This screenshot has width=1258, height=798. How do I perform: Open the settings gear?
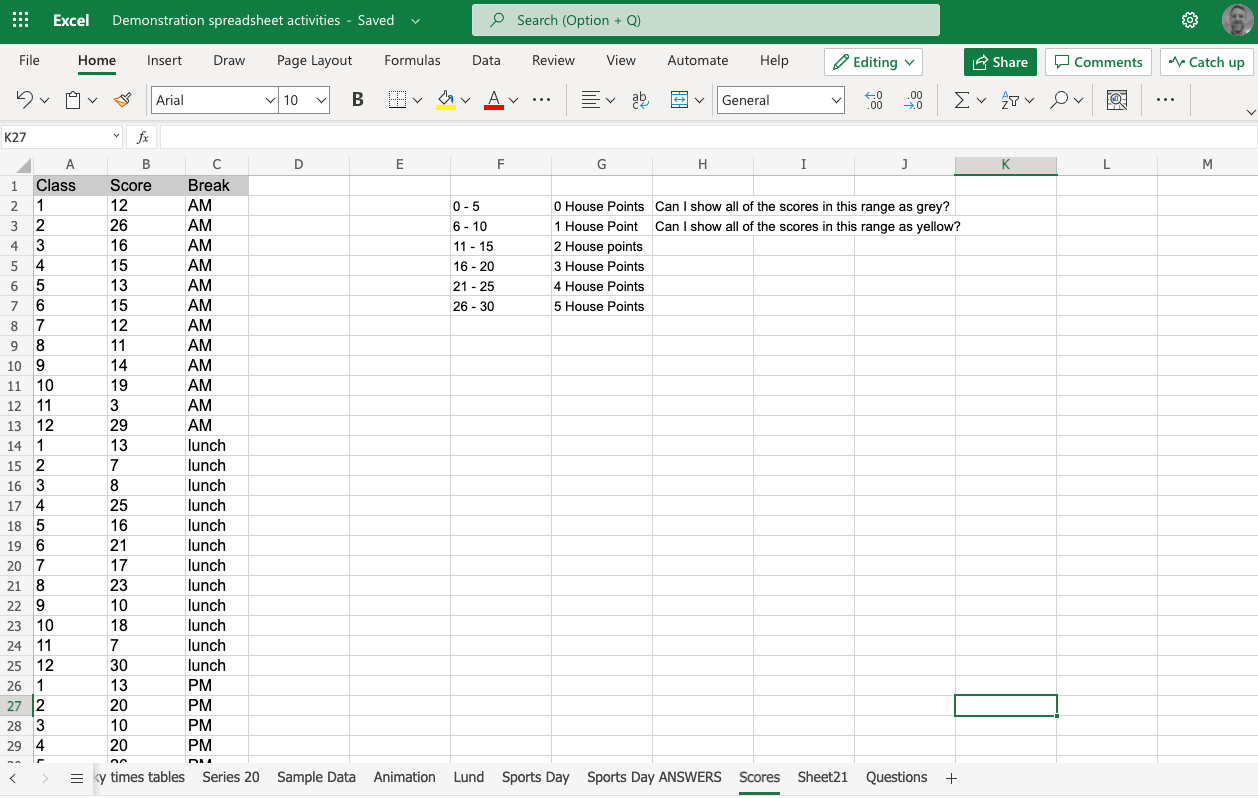1190,20
